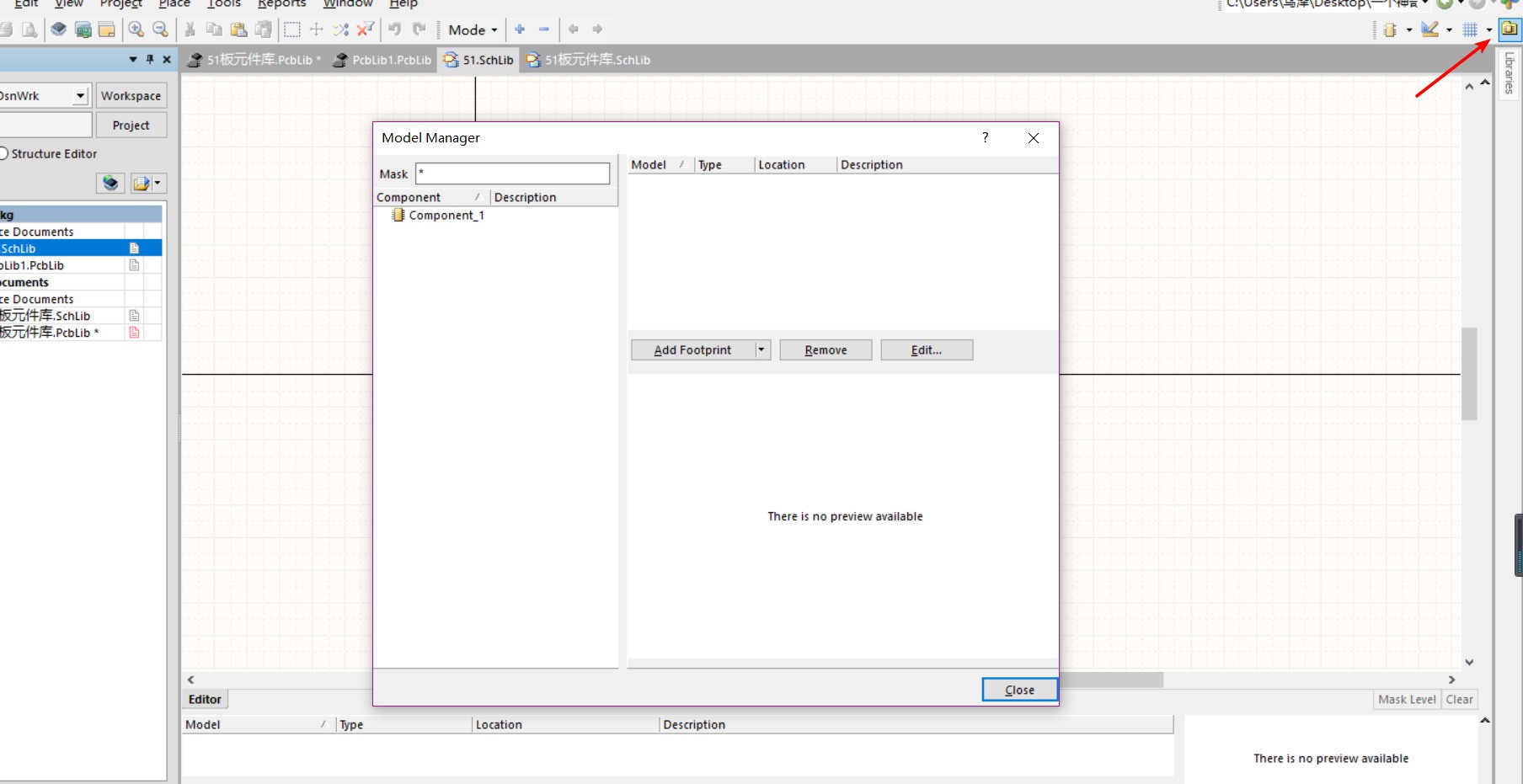
Task: Sort by the Model column header in Model Manager
Action: tap(659, 164)
